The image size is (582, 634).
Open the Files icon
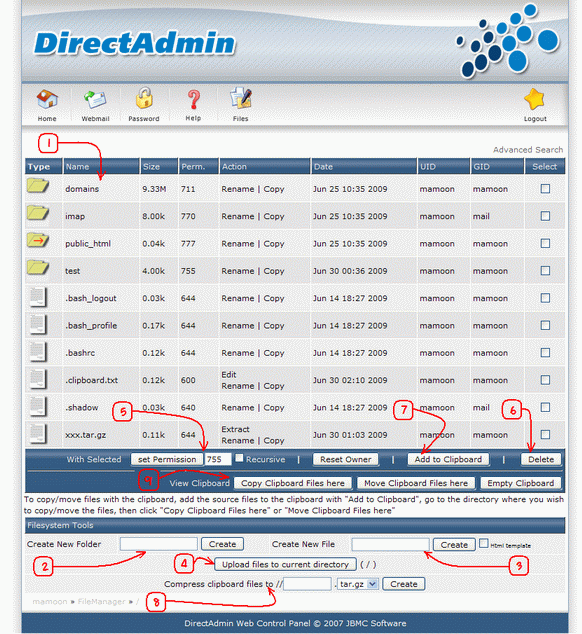click(241, 98)
